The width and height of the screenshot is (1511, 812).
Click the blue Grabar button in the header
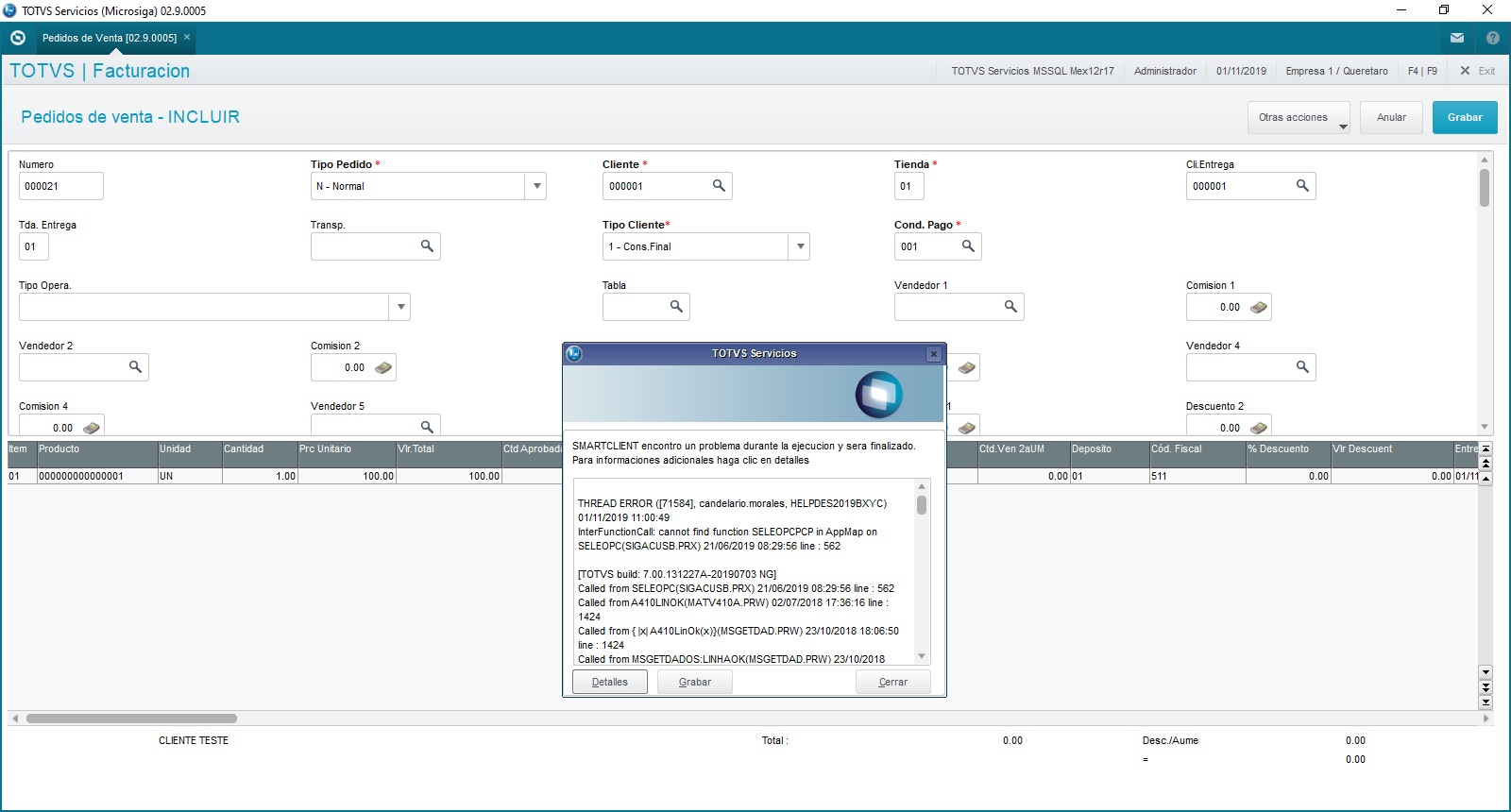click(1465, 118)
